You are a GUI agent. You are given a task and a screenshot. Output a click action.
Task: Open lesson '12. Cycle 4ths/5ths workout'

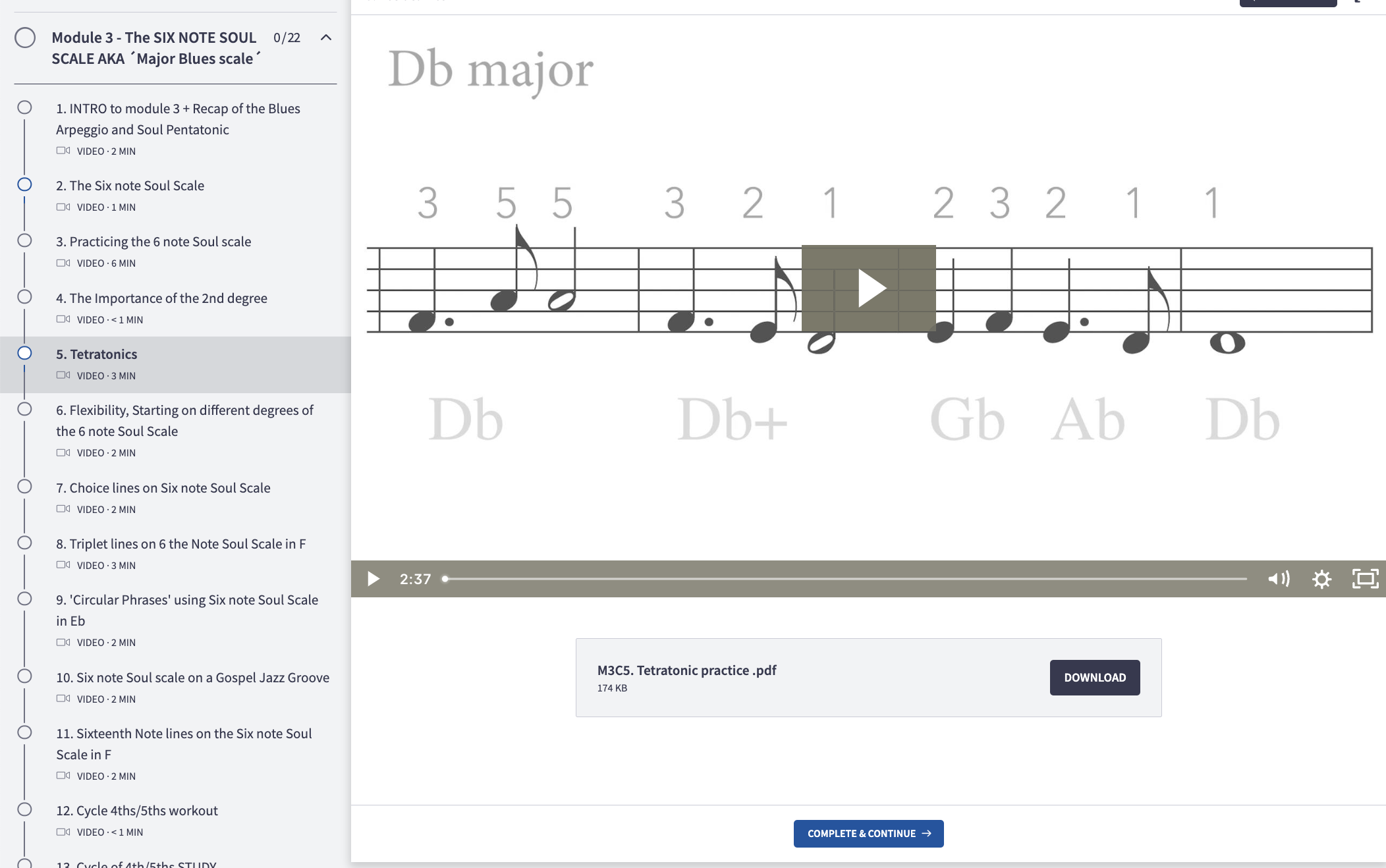tap(137, 810)
